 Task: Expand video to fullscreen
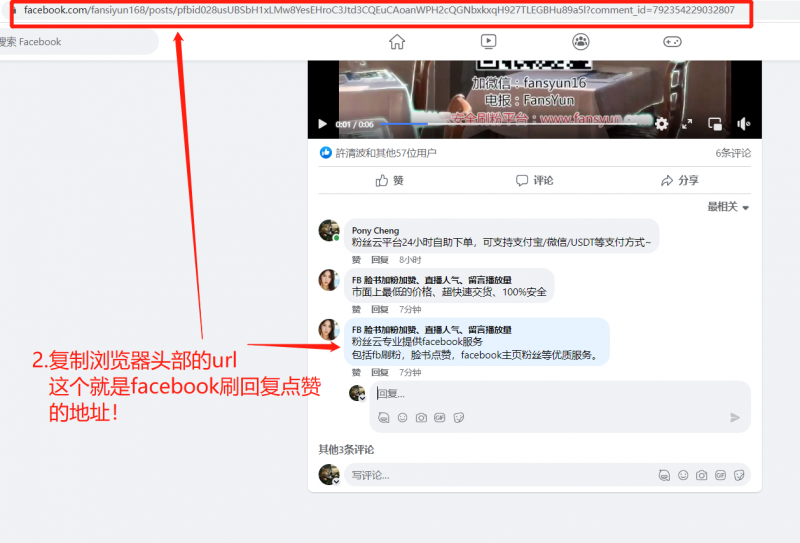pos(687,124)
